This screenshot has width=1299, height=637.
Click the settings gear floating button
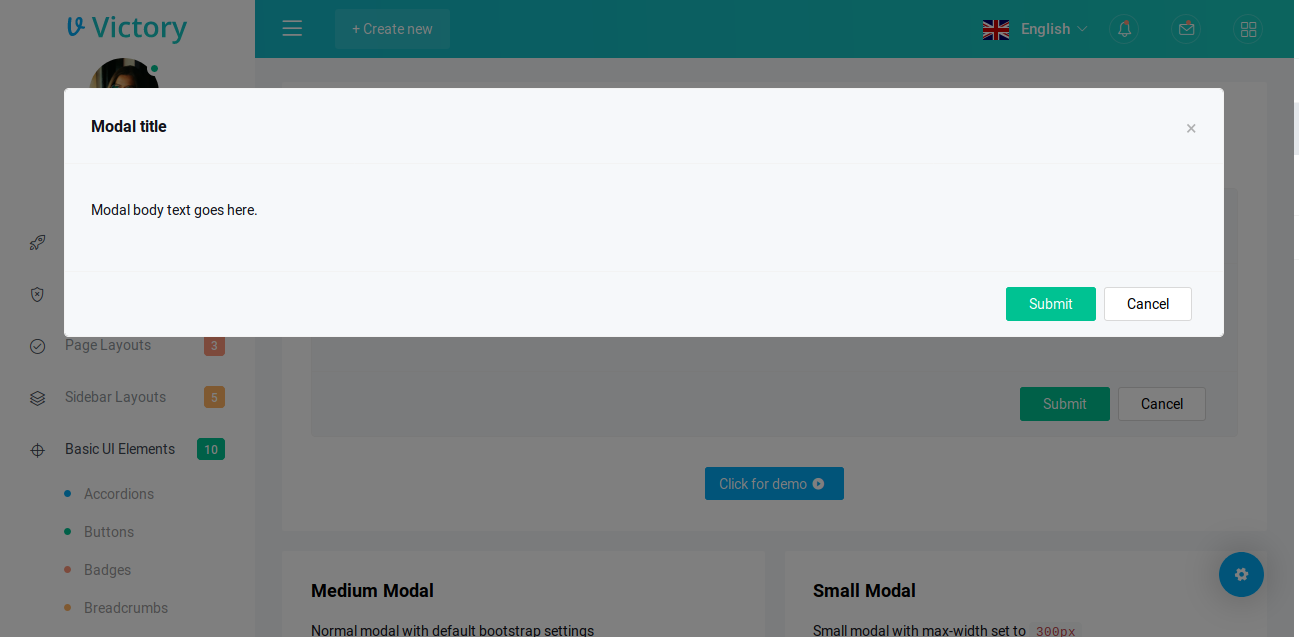coord(1241,574)
